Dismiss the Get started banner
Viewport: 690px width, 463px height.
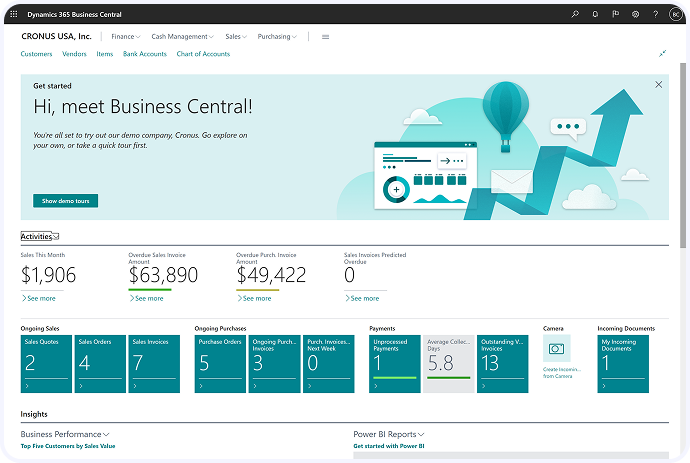click(658, 85)
